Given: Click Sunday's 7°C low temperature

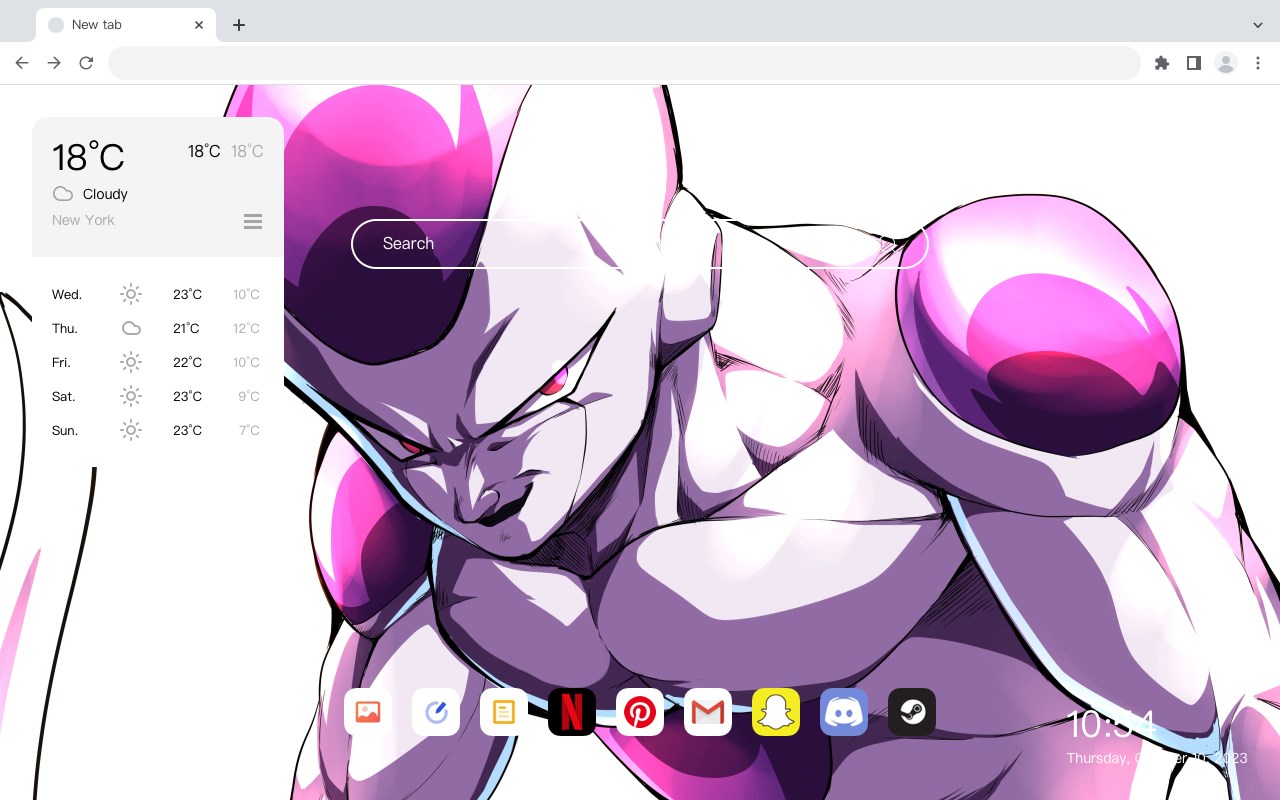Looking at the screenshot, I should coord(249,430).
